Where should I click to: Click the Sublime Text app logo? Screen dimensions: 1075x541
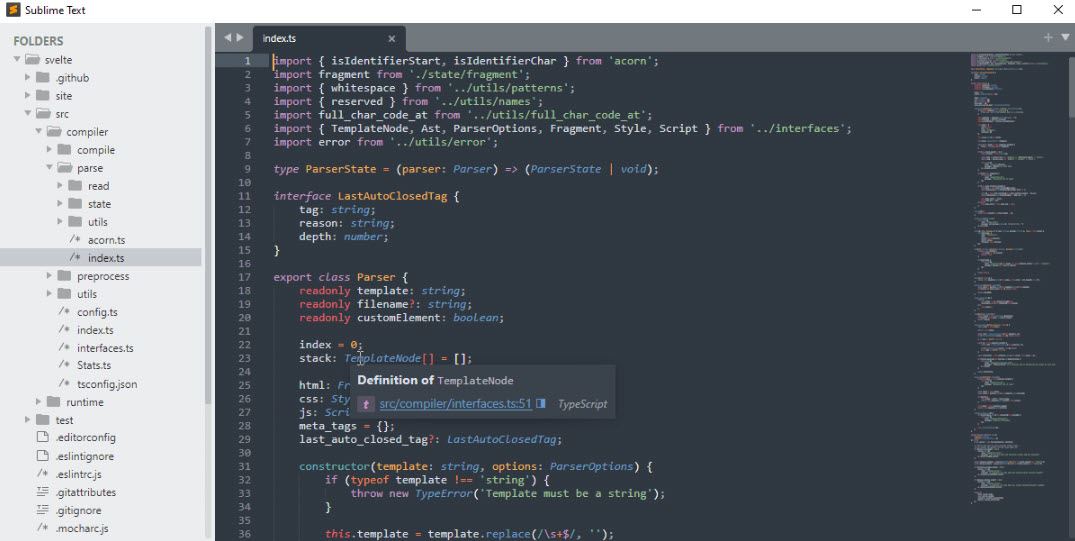click(x=13, y=10)
